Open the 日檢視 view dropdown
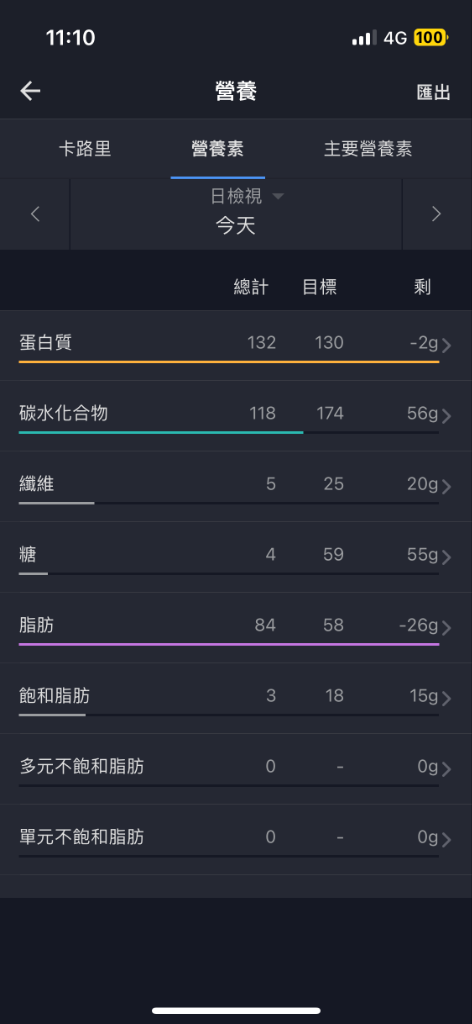The height and width of the screenshot is (1024, 472). 247,196
